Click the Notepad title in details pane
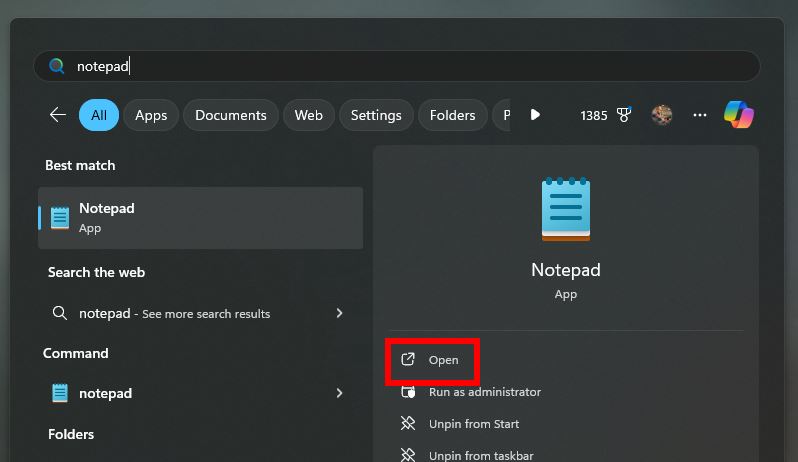 (565, 270)
